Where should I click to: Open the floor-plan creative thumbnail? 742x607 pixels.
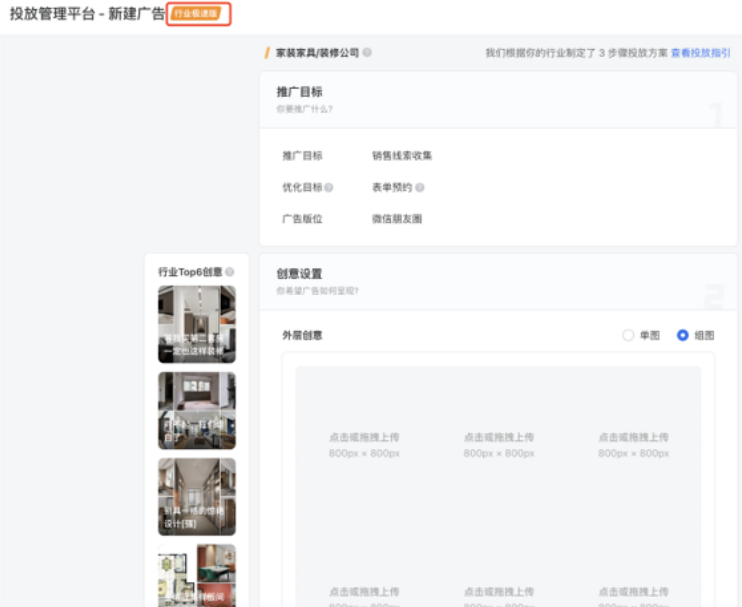[x=197, y=575]
